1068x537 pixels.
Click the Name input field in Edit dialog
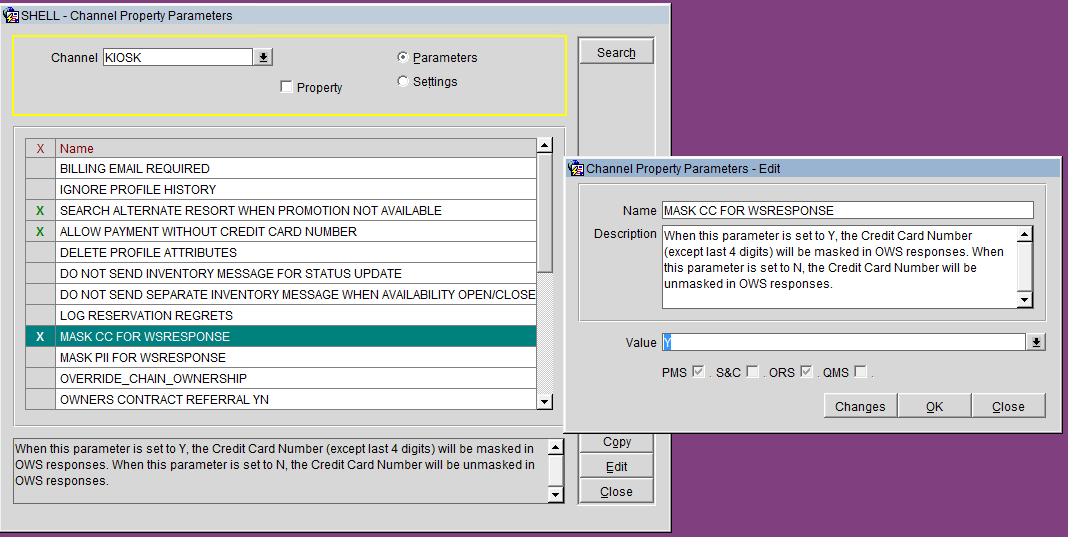(x=847, y=210)
